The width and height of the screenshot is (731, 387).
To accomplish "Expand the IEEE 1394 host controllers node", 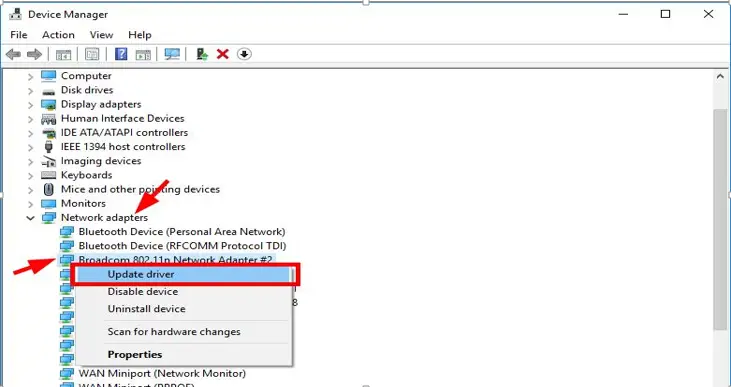I will pyautogui.click(x=30, y=147).
